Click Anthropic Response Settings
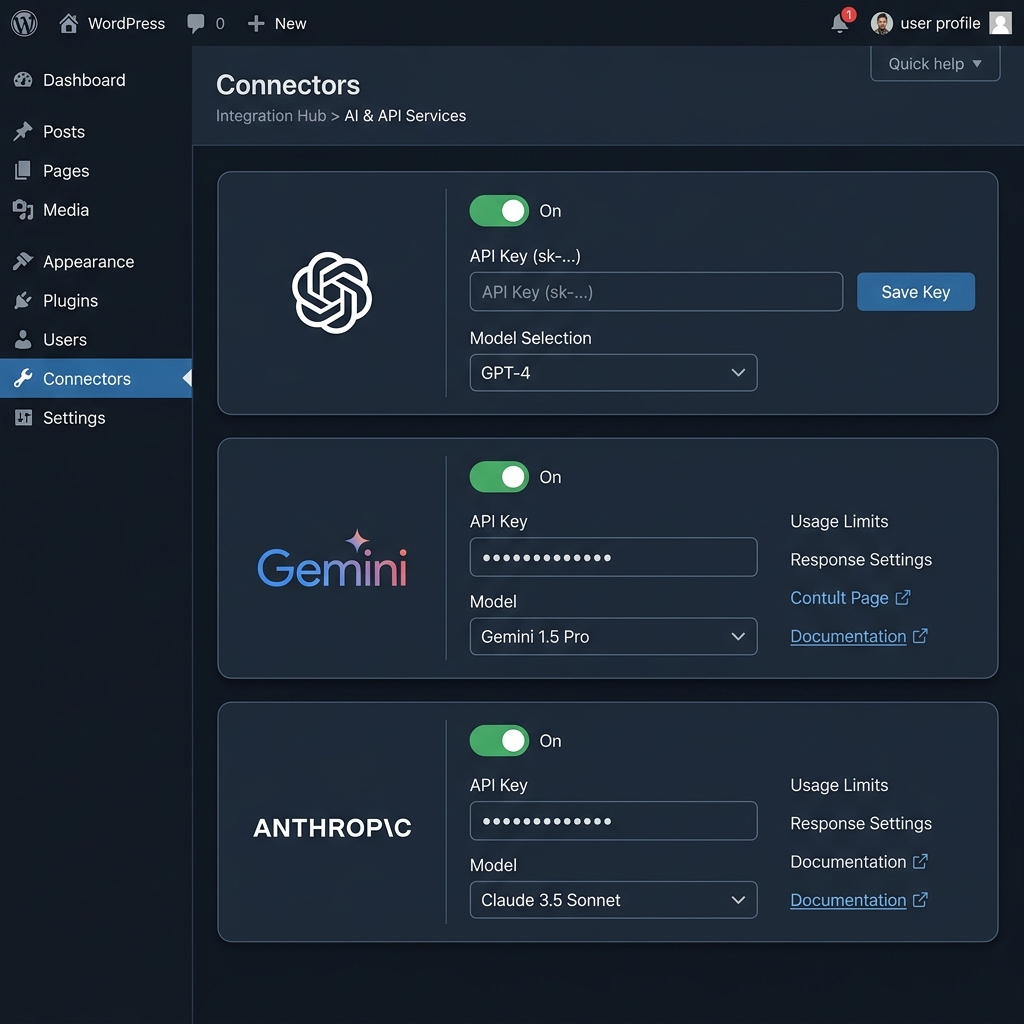The width and height of the screenshot is (1024, 1024). pyautogui.click(x=861, y=824)
